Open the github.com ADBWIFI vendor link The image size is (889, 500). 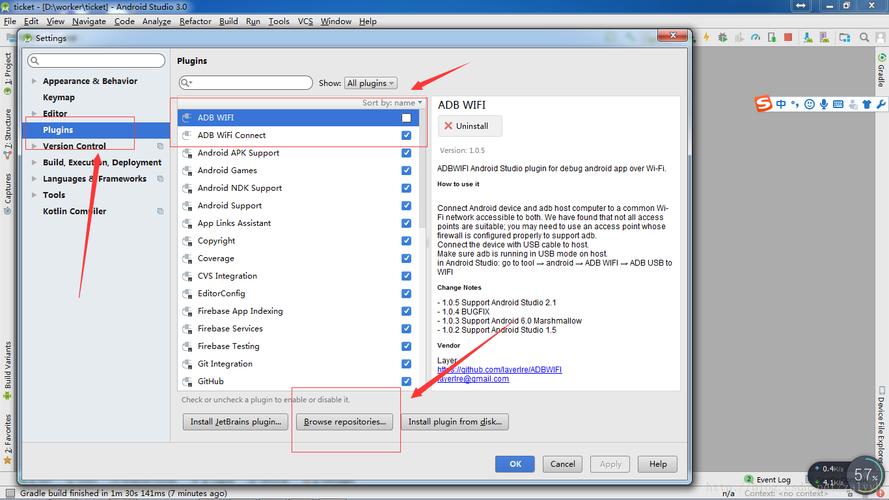(499, 370)
